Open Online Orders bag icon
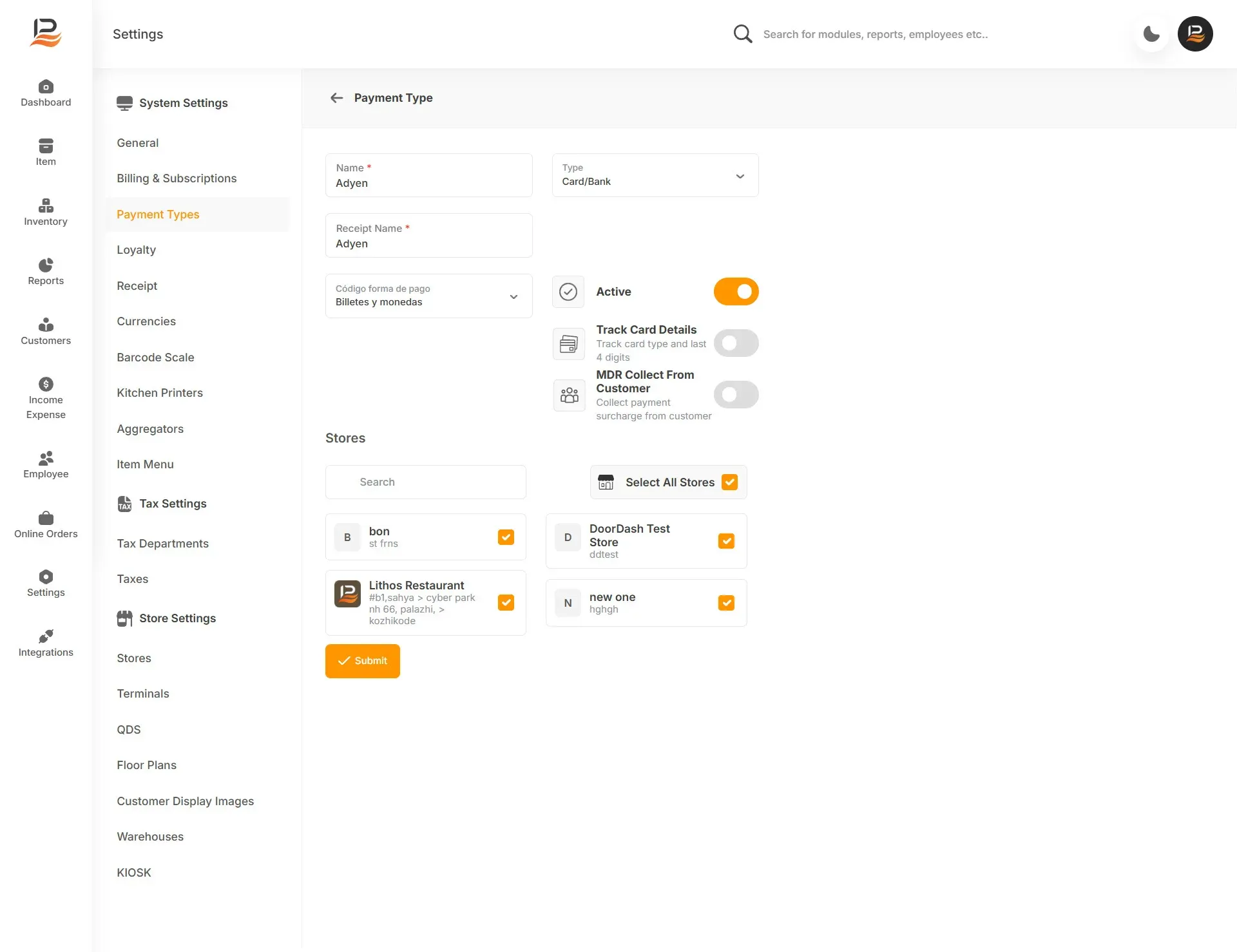The width and height of the screenshot is (1237, 952). pos(46,518)
